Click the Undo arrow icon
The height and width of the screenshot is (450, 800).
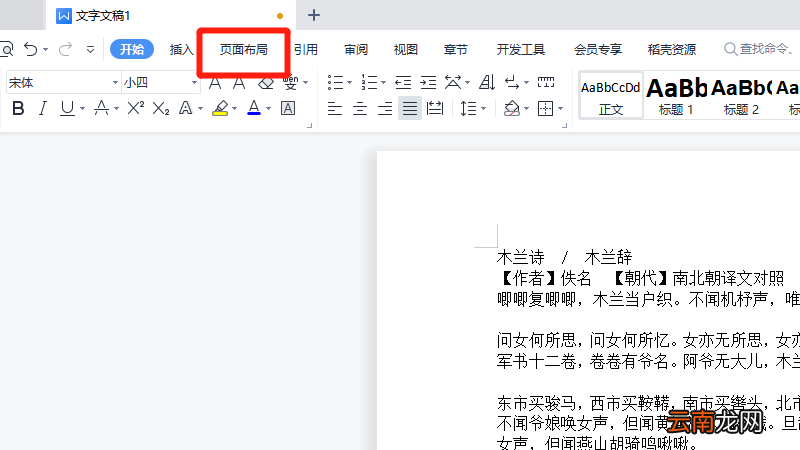31,49
